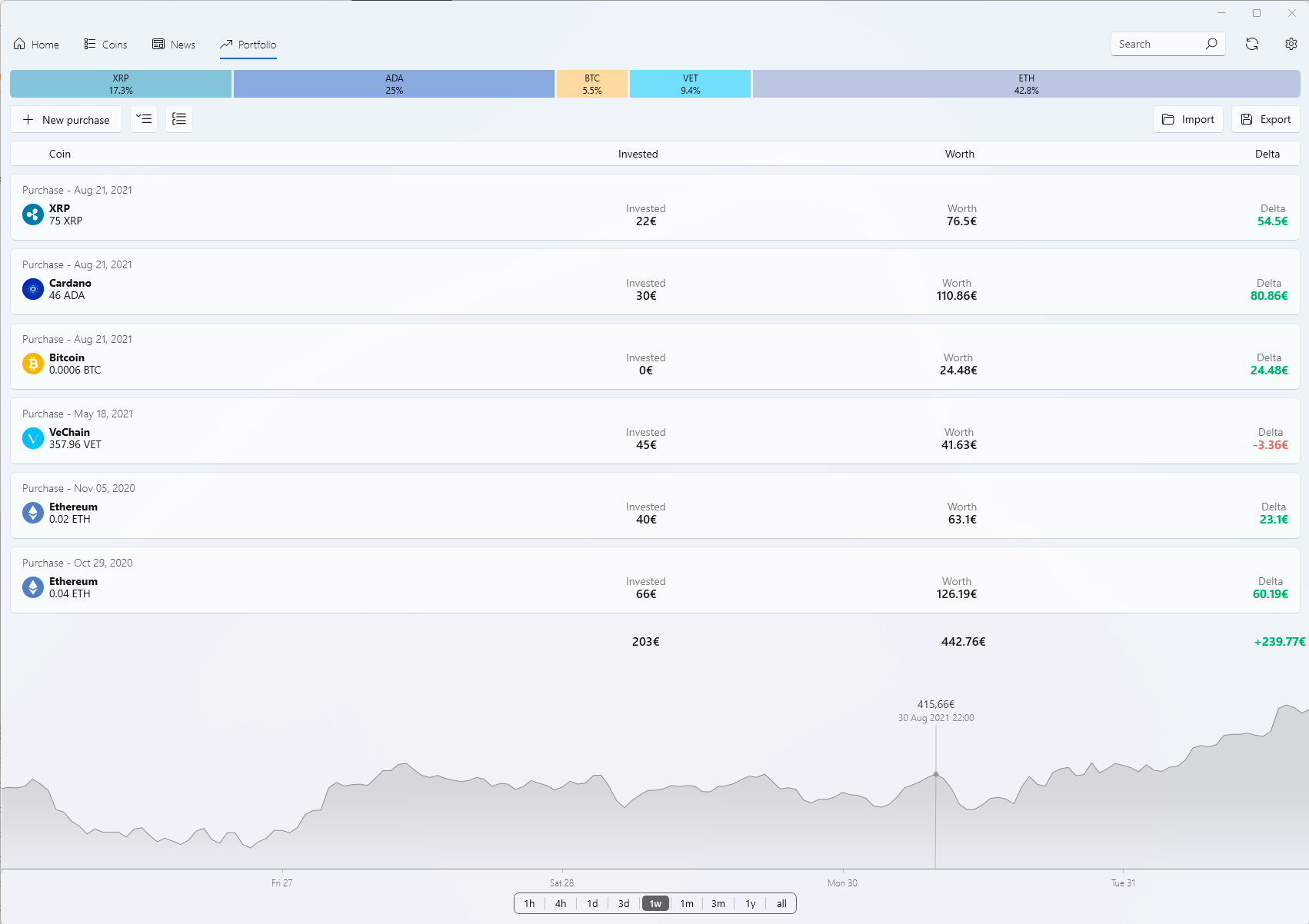Sort by the Invested column header

coord(638,154)
